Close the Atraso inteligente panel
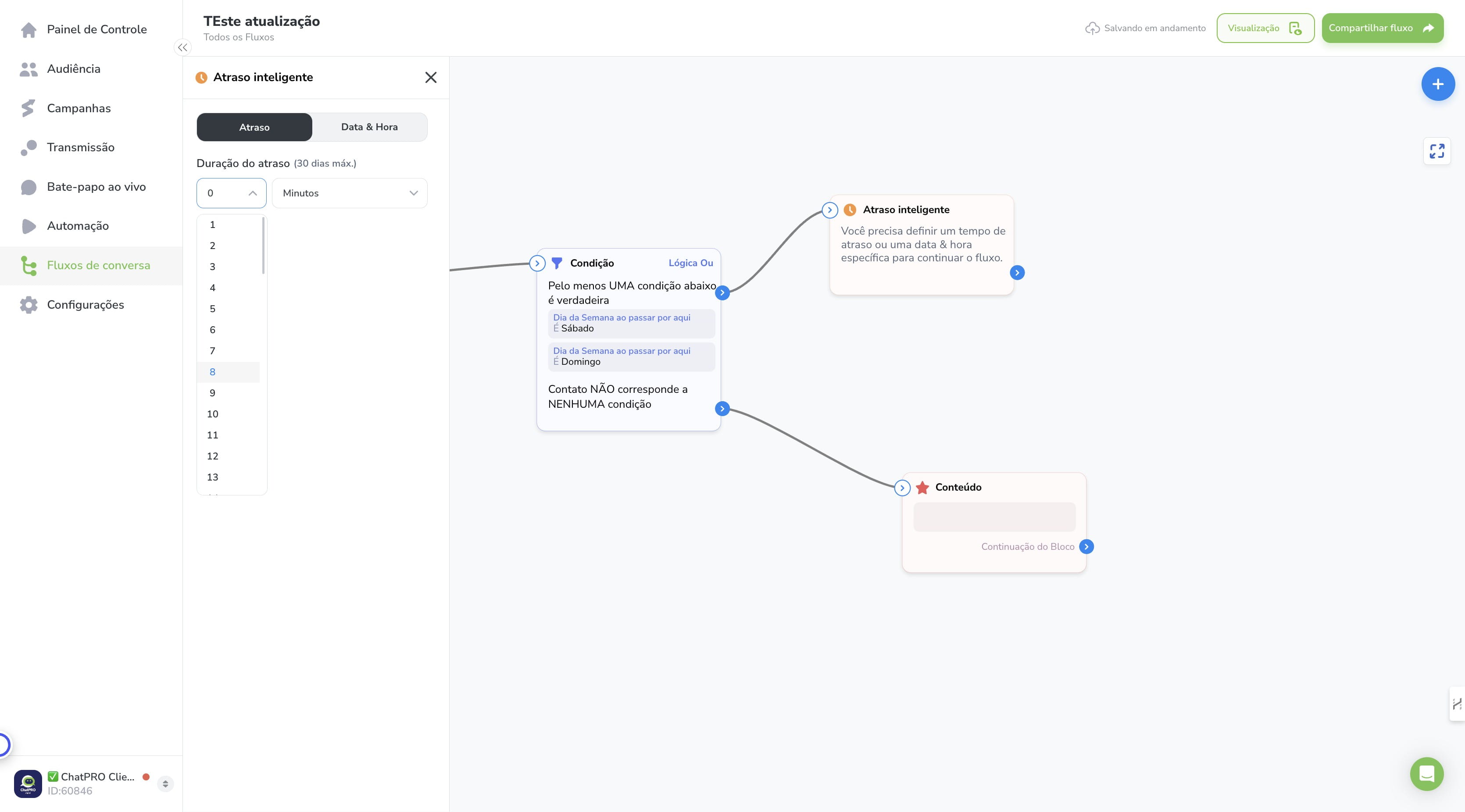The image size is (1465, 812). 431,77
